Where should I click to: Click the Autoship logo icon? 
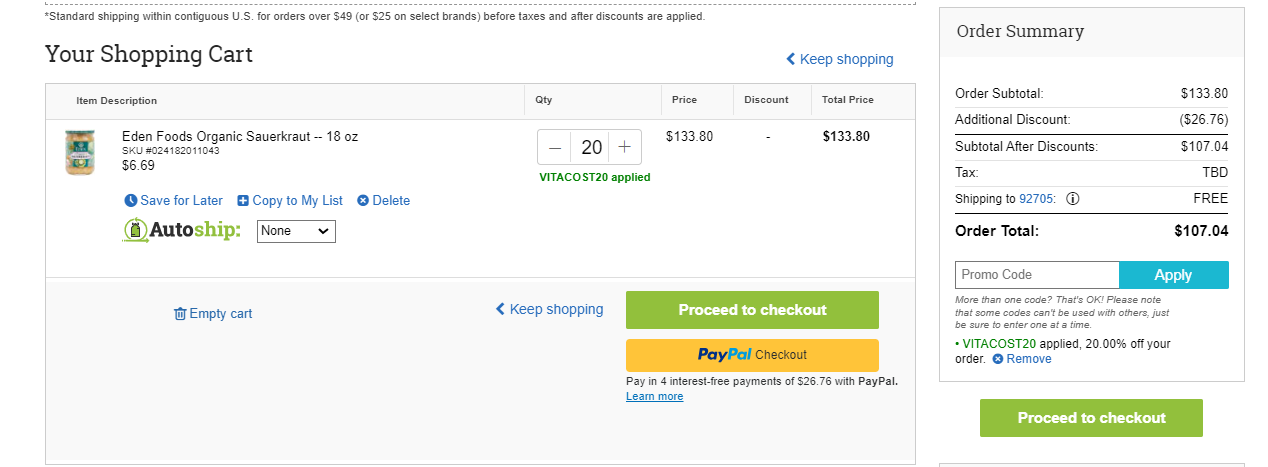(136, 231)
